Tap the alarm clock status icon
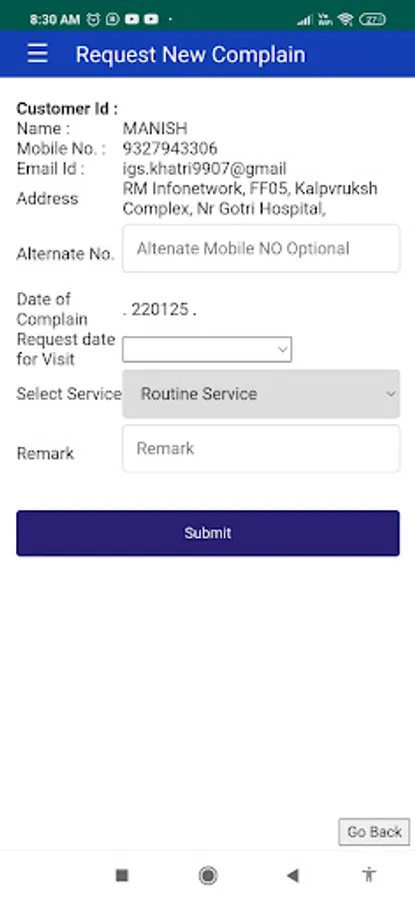 click(x=93, y=20)
